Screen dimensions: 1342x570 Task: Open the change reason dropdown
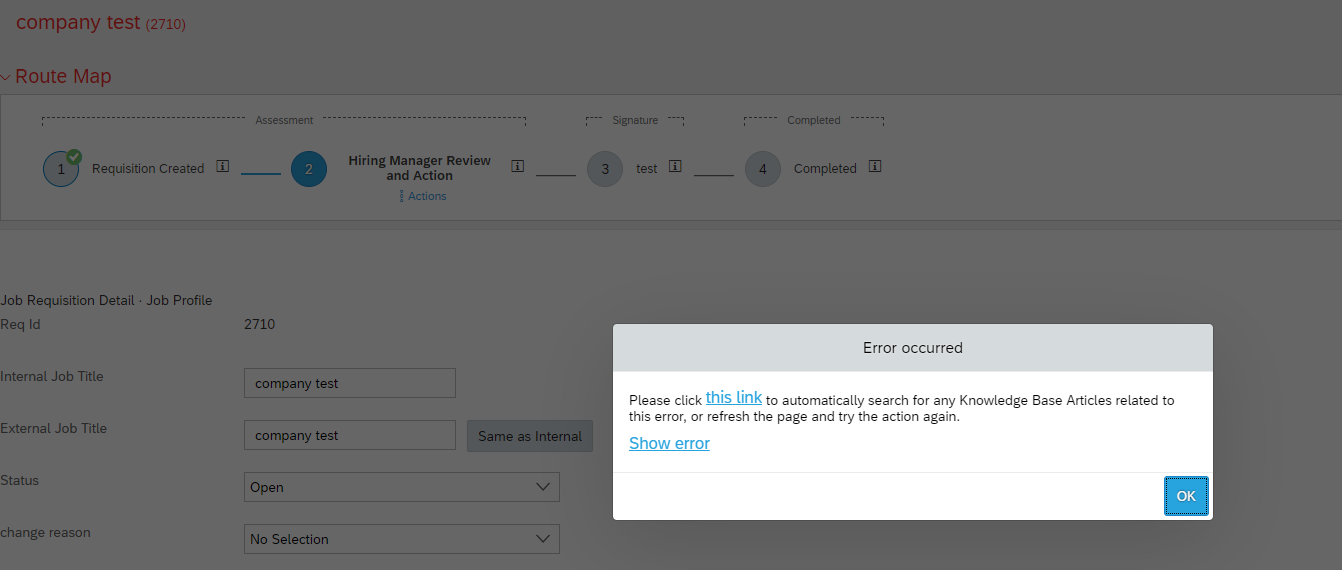(402, 539)
